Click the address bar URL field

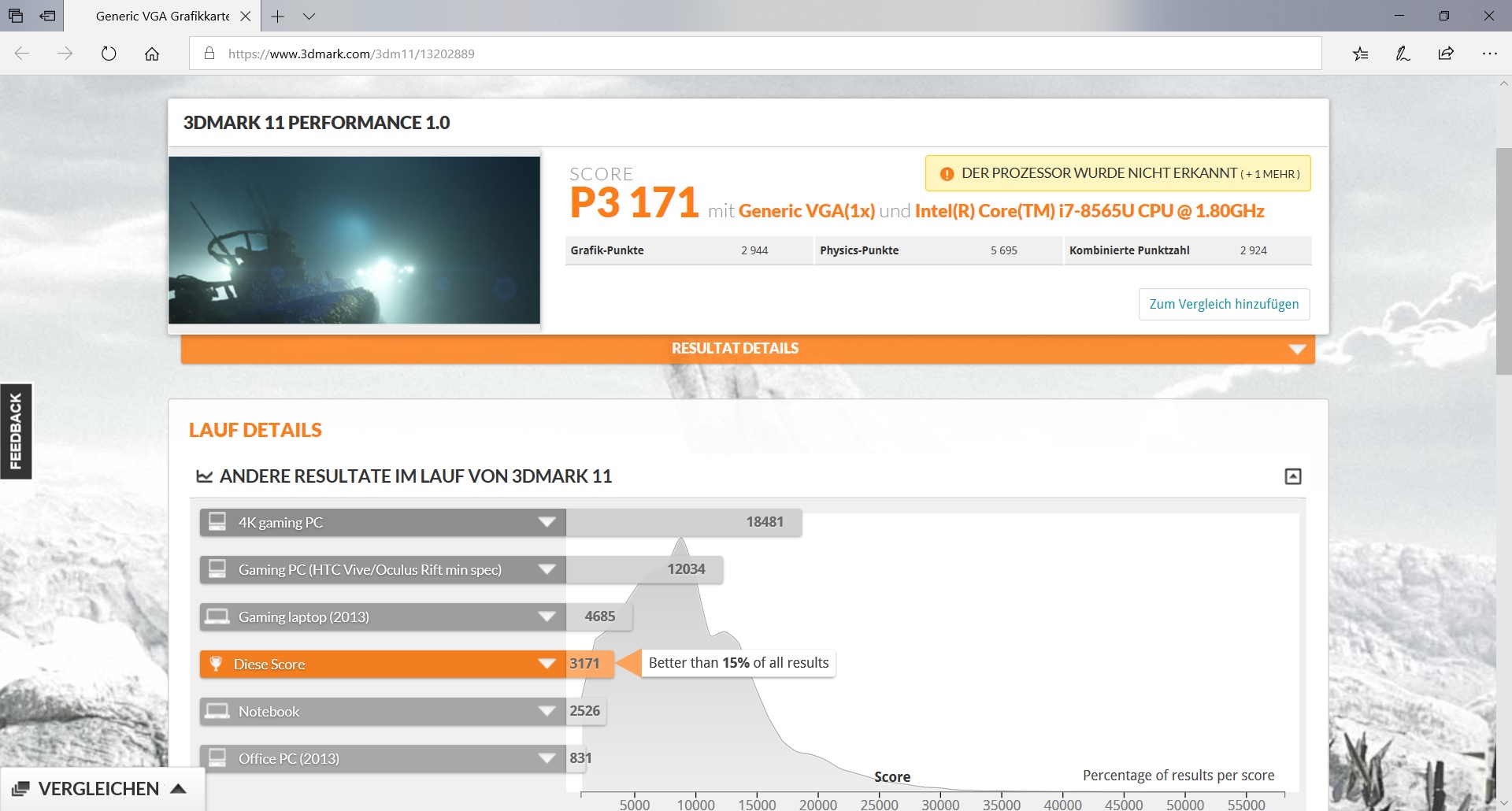click(754, 54)
